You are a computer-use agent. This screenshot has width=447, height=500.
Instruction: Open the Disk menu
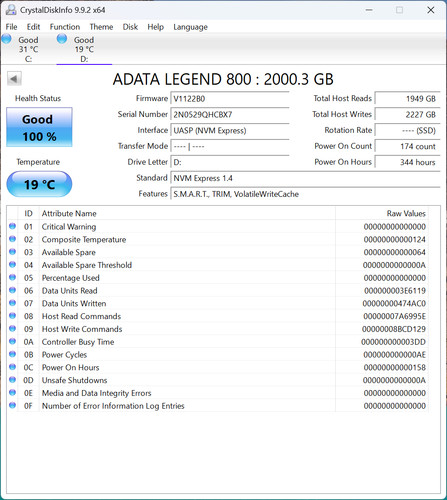(130, 27)
